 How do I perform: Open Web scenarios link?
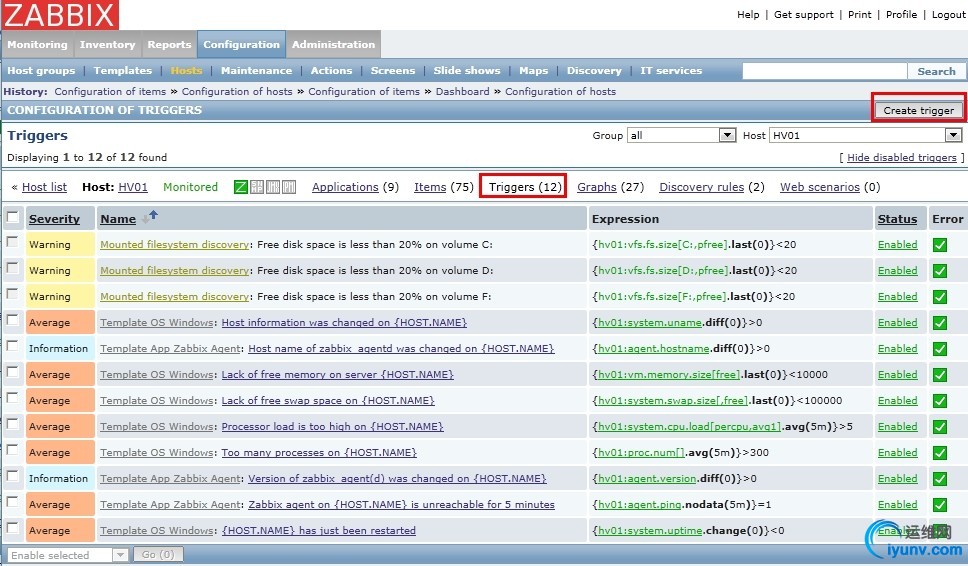[x=820, y=187]
